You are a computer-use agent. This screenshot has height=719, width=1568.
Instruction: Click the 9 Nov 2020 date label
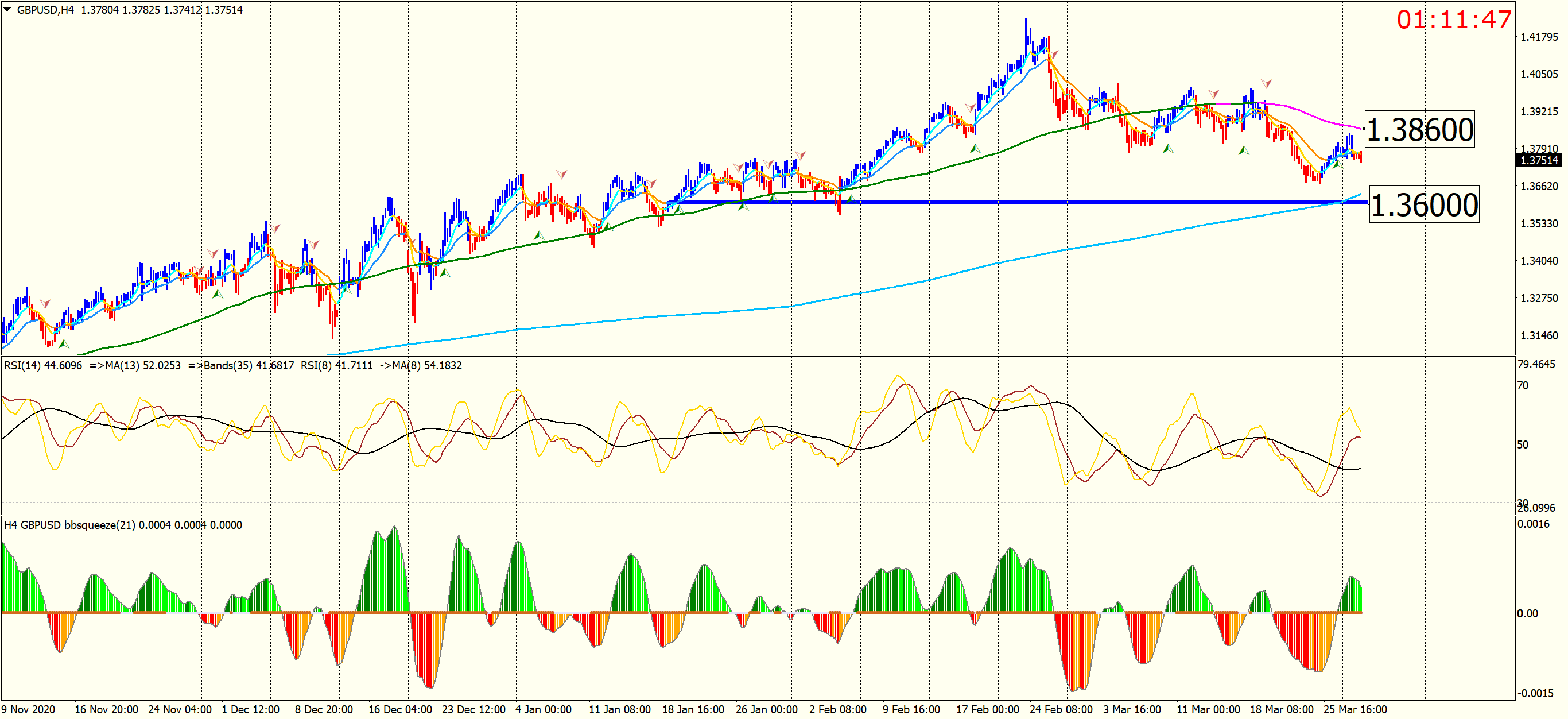point(28,709)
